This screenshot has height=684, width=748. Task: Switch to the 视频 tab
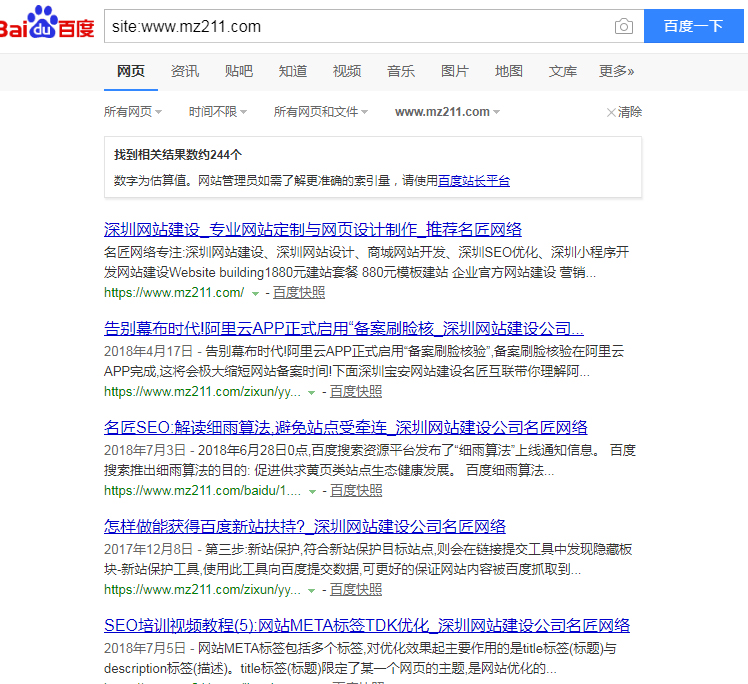[346, 71]
